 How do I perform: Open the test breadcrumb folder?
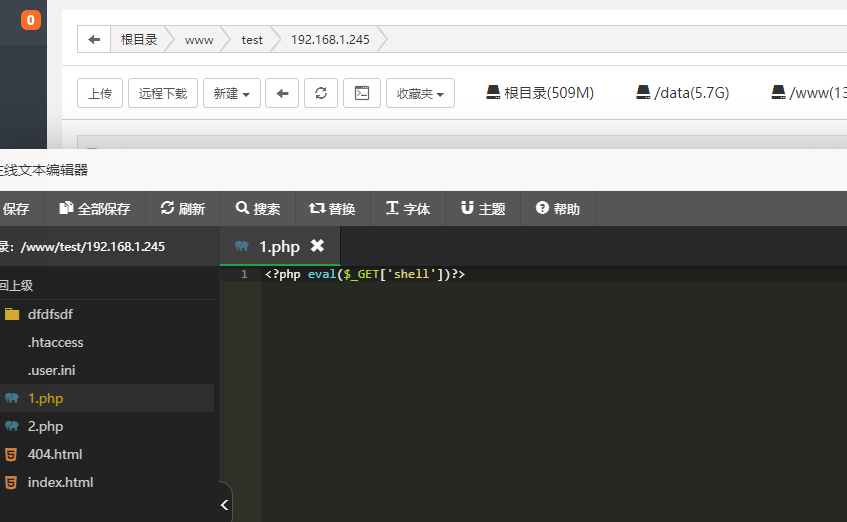point(252,39)
